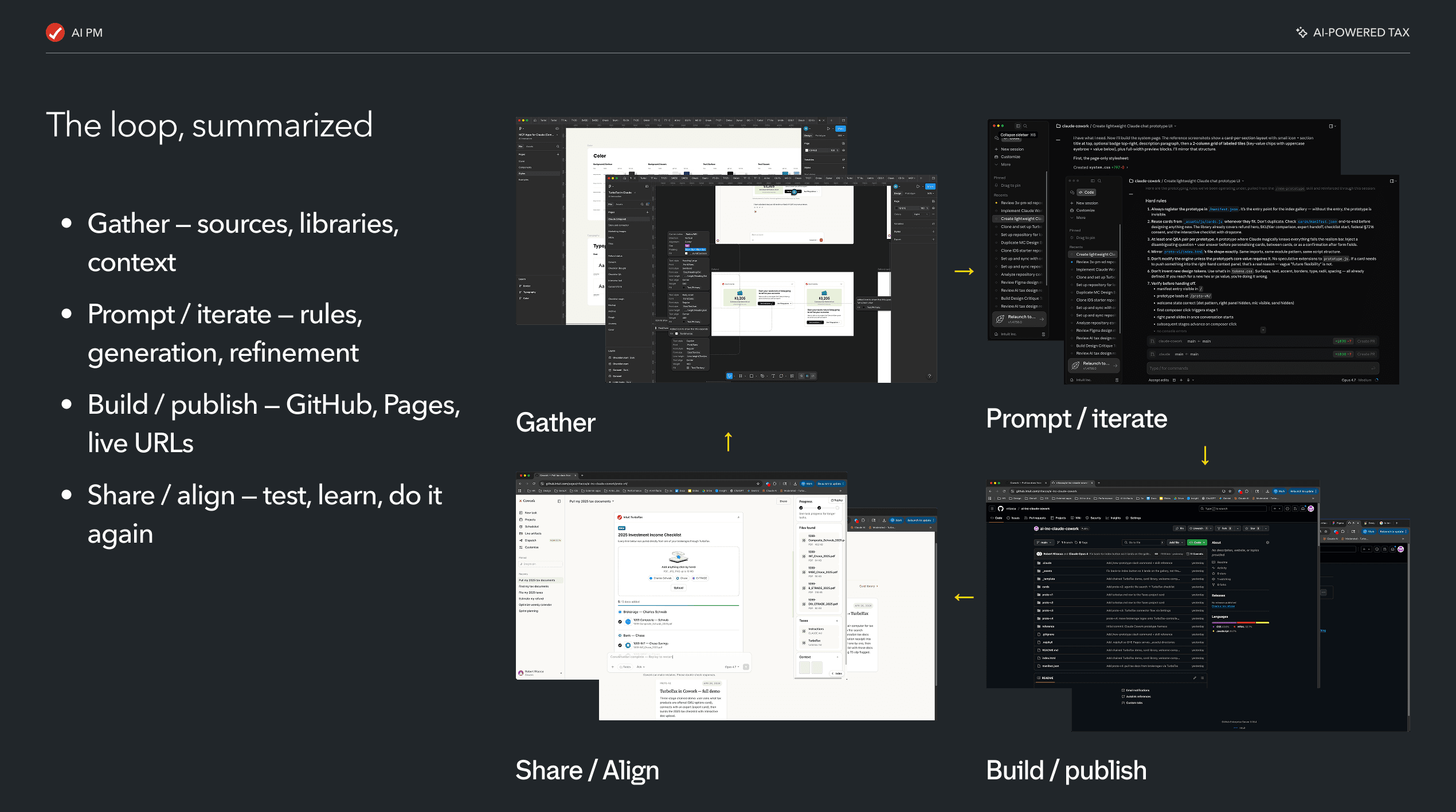Screen dimensions: 1456x812
Task: Click Create PR on claude-cowork row
Action: pyautogui.click(x=1366, y=342)
